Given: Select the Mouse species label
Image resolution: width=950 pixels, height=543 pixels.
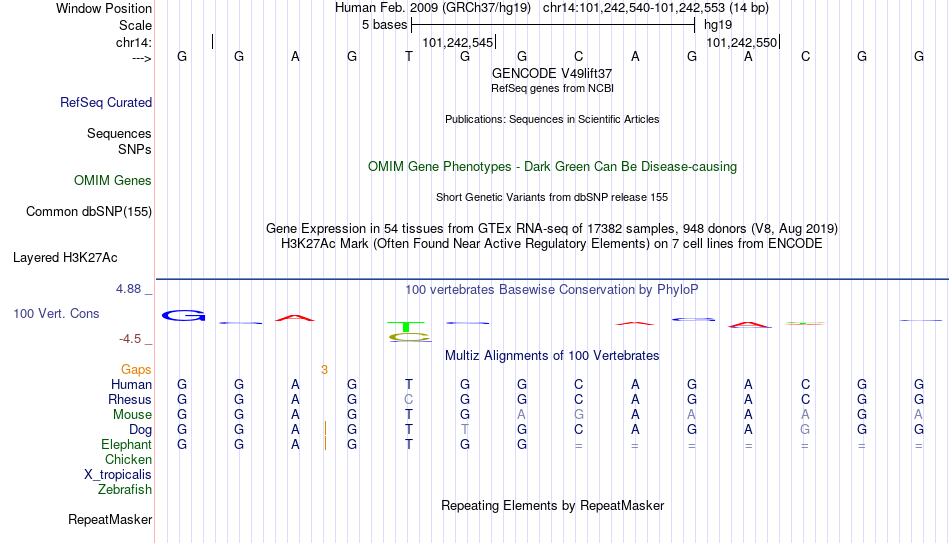Looking at the screenshot, I should point(132,415).
